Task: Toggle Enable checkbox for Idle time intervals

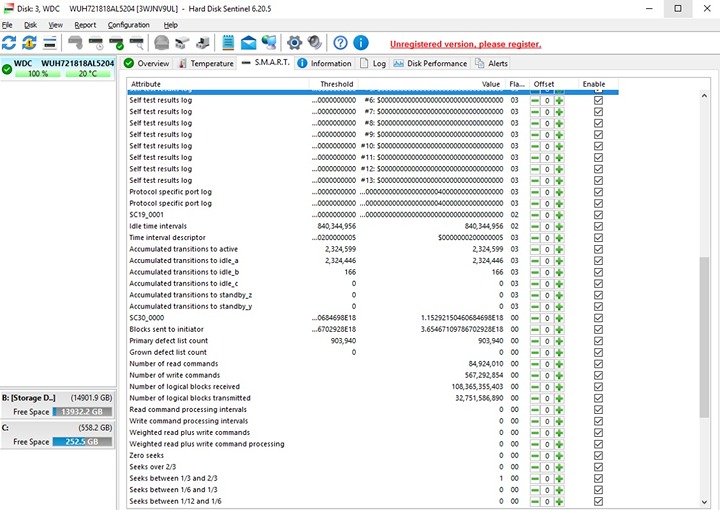Action: point(598,226)
